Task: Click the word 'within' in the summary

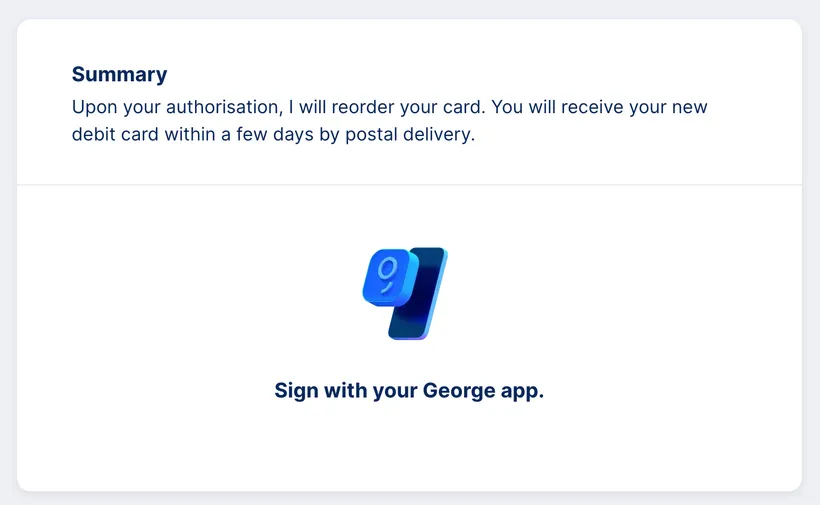Action: 190,134
